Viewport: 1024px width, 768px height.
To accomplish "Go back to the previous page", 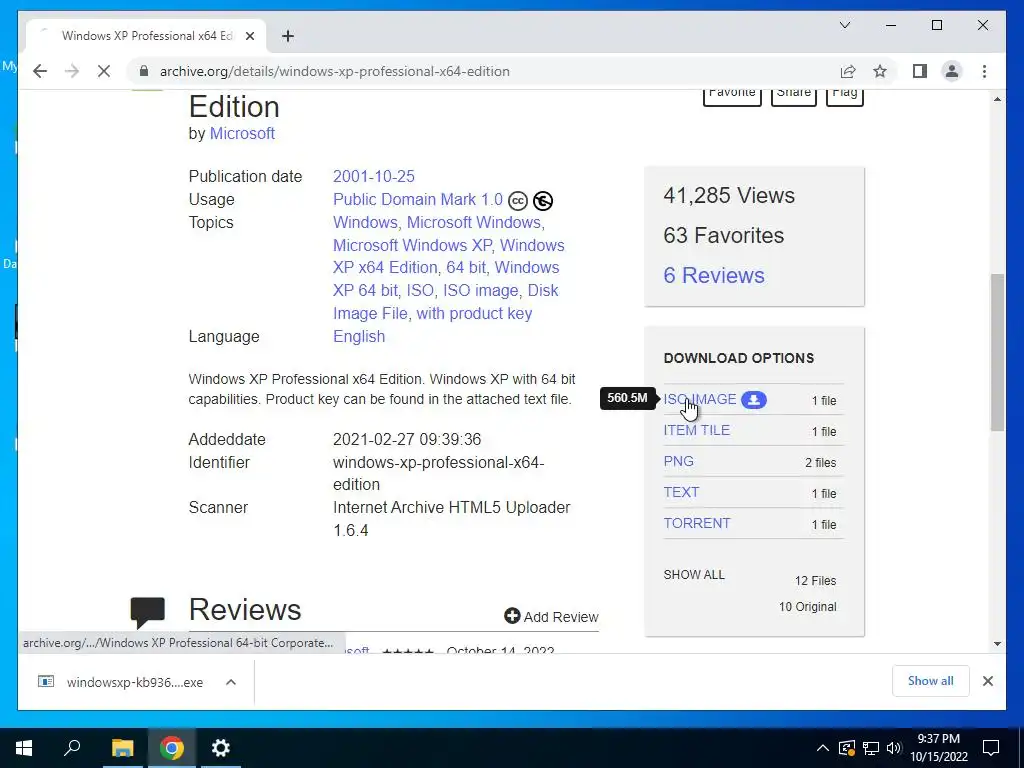I will [x=40, y=71].
